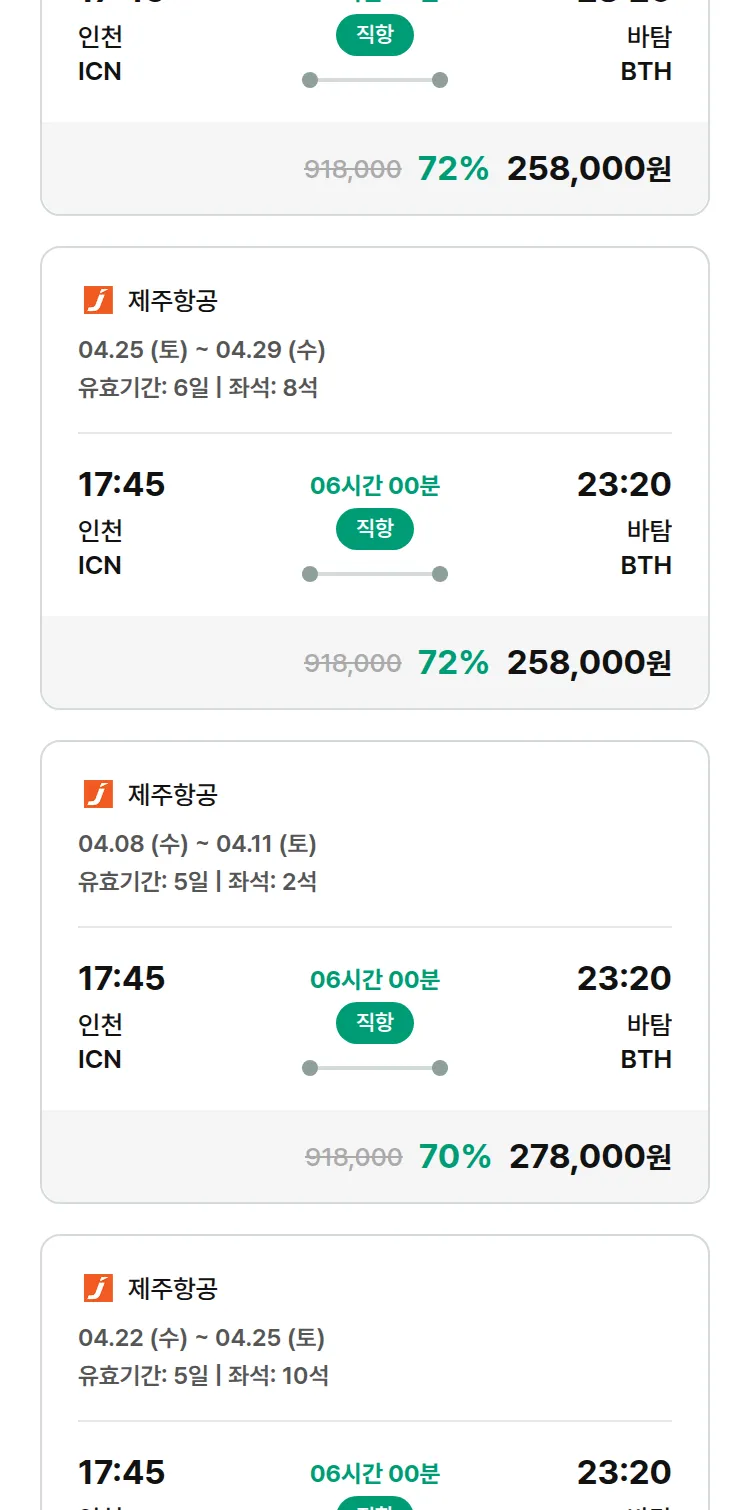Click the '유효기간: 6일 | 좌석: 8석' info
Viewport: 750px width, 1510px height.
[197, 387]
